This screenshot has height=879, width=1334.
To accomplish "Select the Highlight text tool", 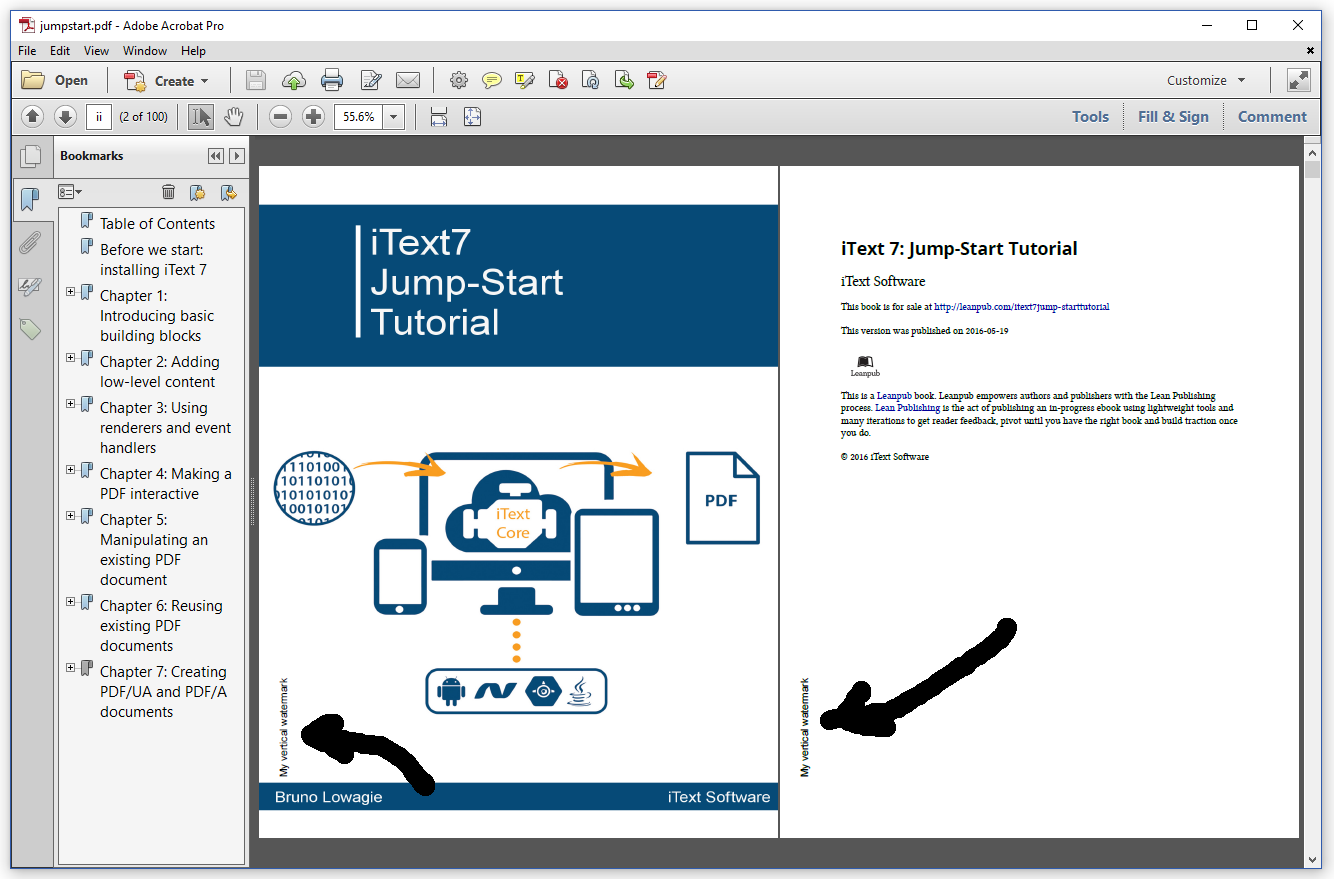I will click(525, 81).
